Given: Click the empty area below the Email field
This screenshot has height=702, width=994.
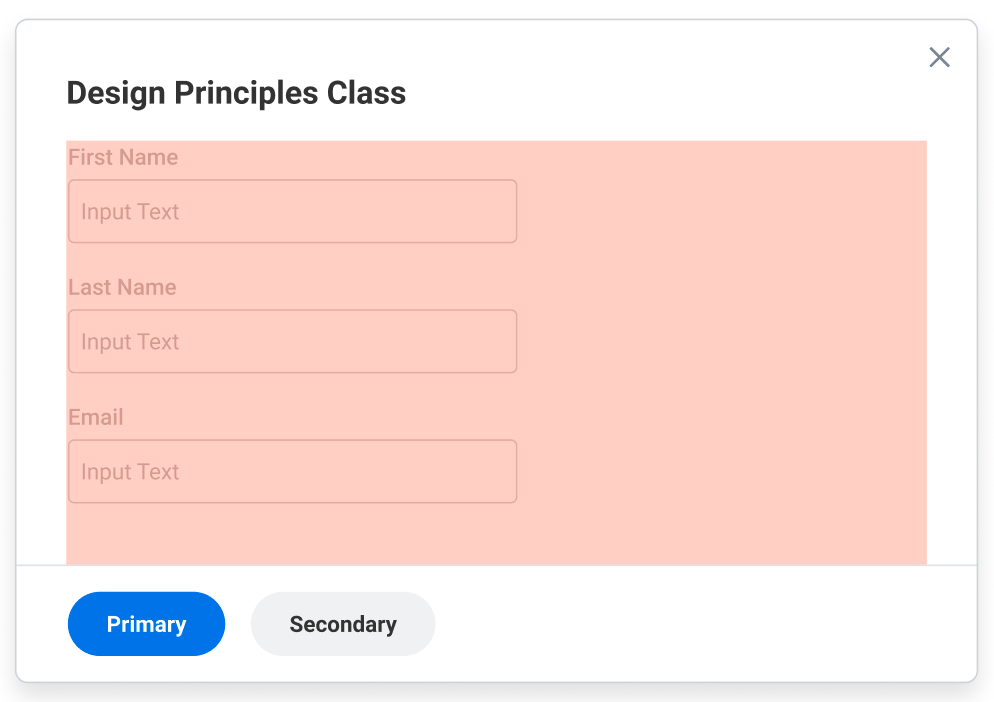Looking at the screenshot, I should [x=292, y=535].
